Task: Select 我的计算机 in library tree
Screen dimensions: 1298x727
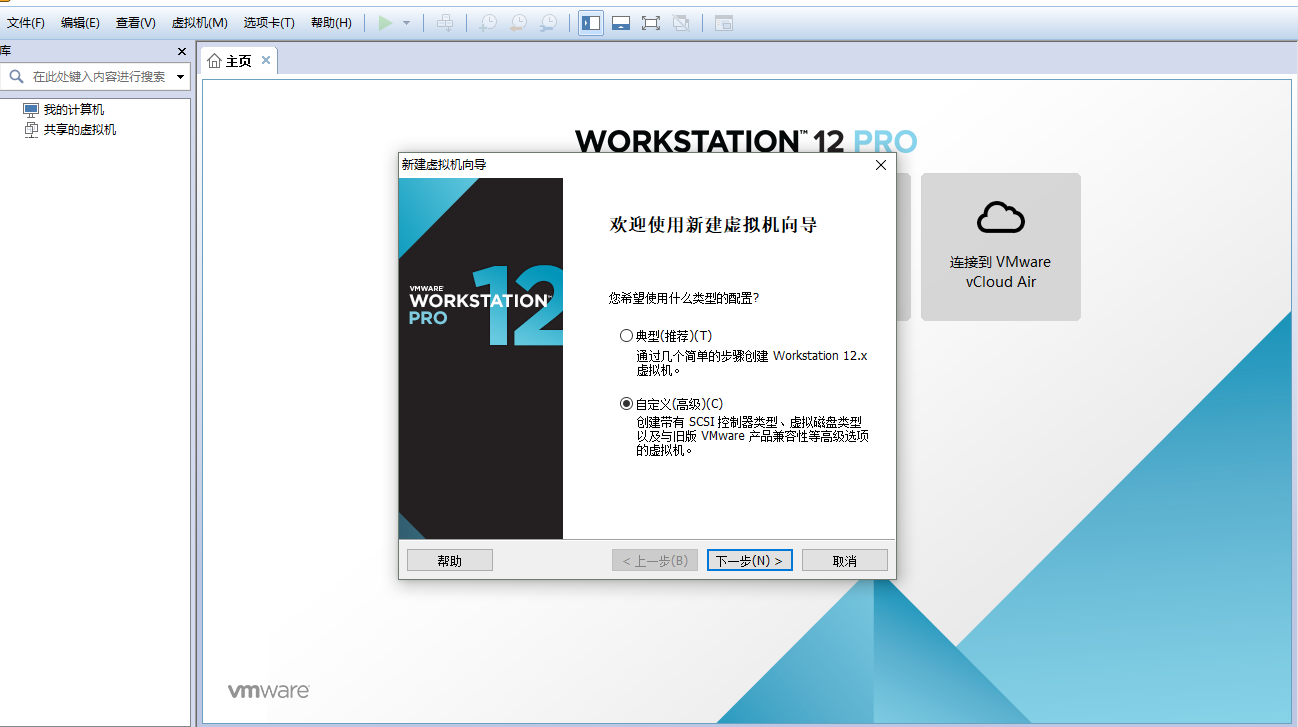Action: point(73,110)
